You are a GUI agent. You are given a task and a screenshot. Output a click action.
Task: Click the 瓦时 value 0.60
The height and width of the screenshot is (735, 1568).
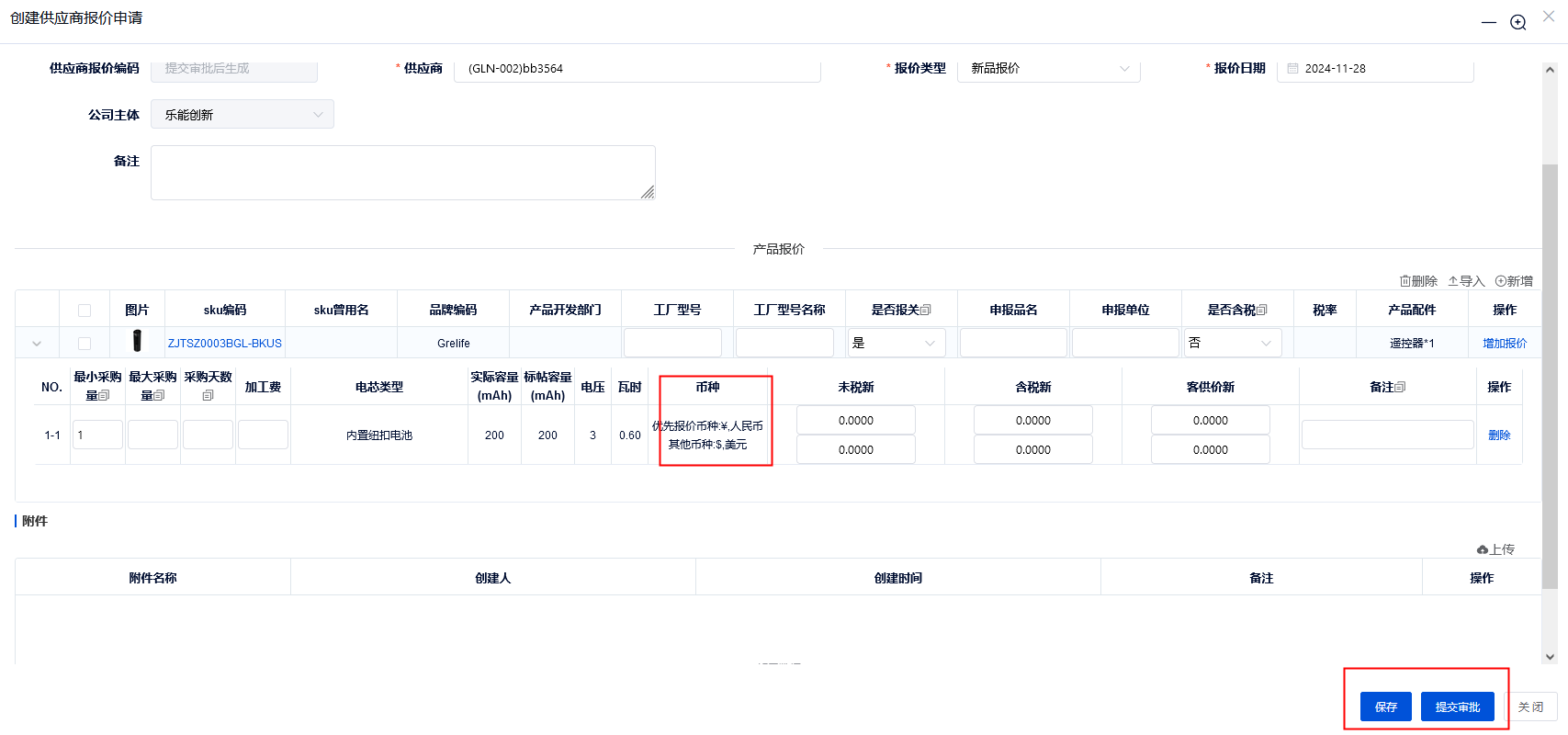click(630, 435)
